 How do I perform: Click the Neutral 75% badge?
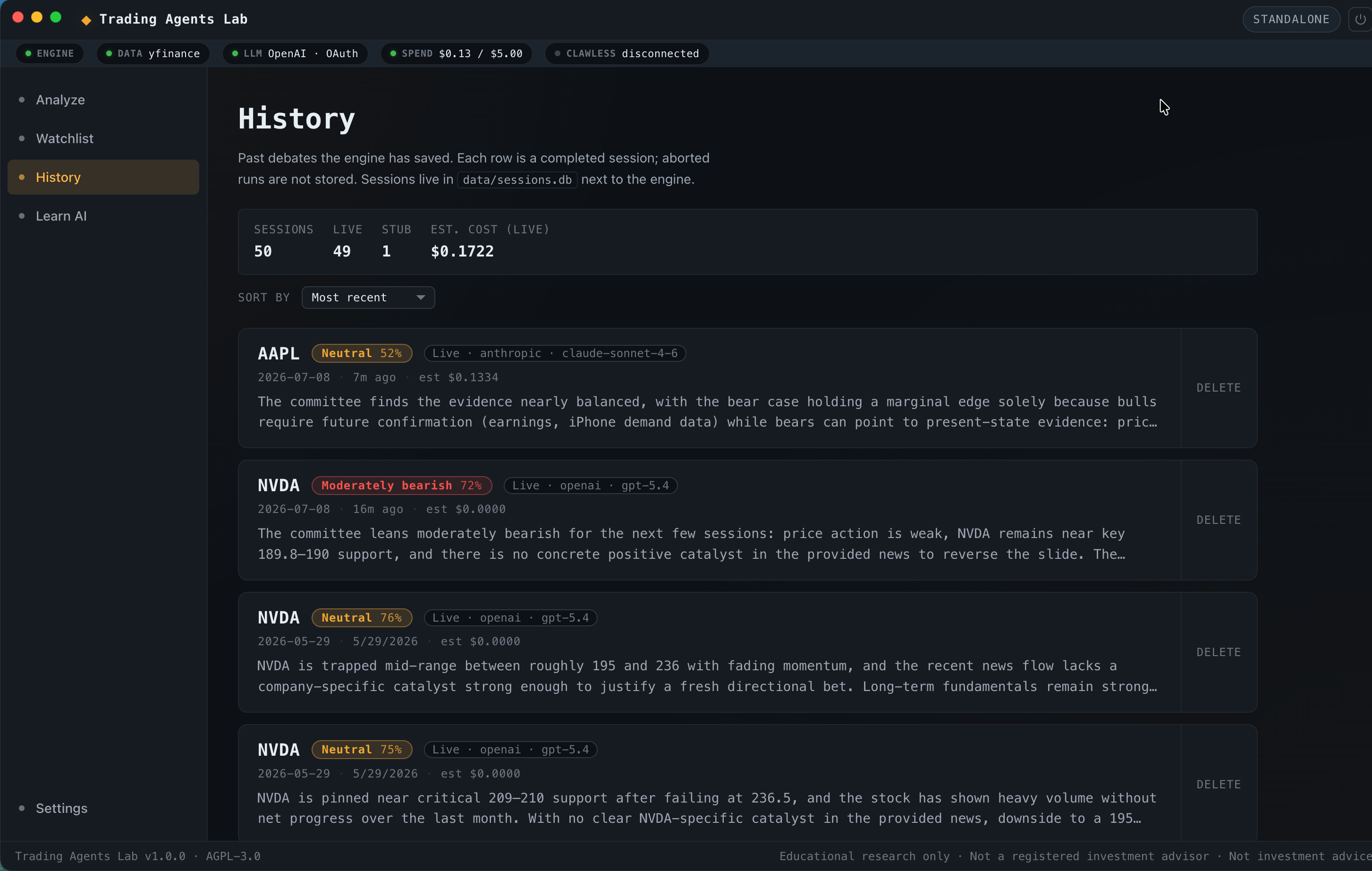pos(362,750)
